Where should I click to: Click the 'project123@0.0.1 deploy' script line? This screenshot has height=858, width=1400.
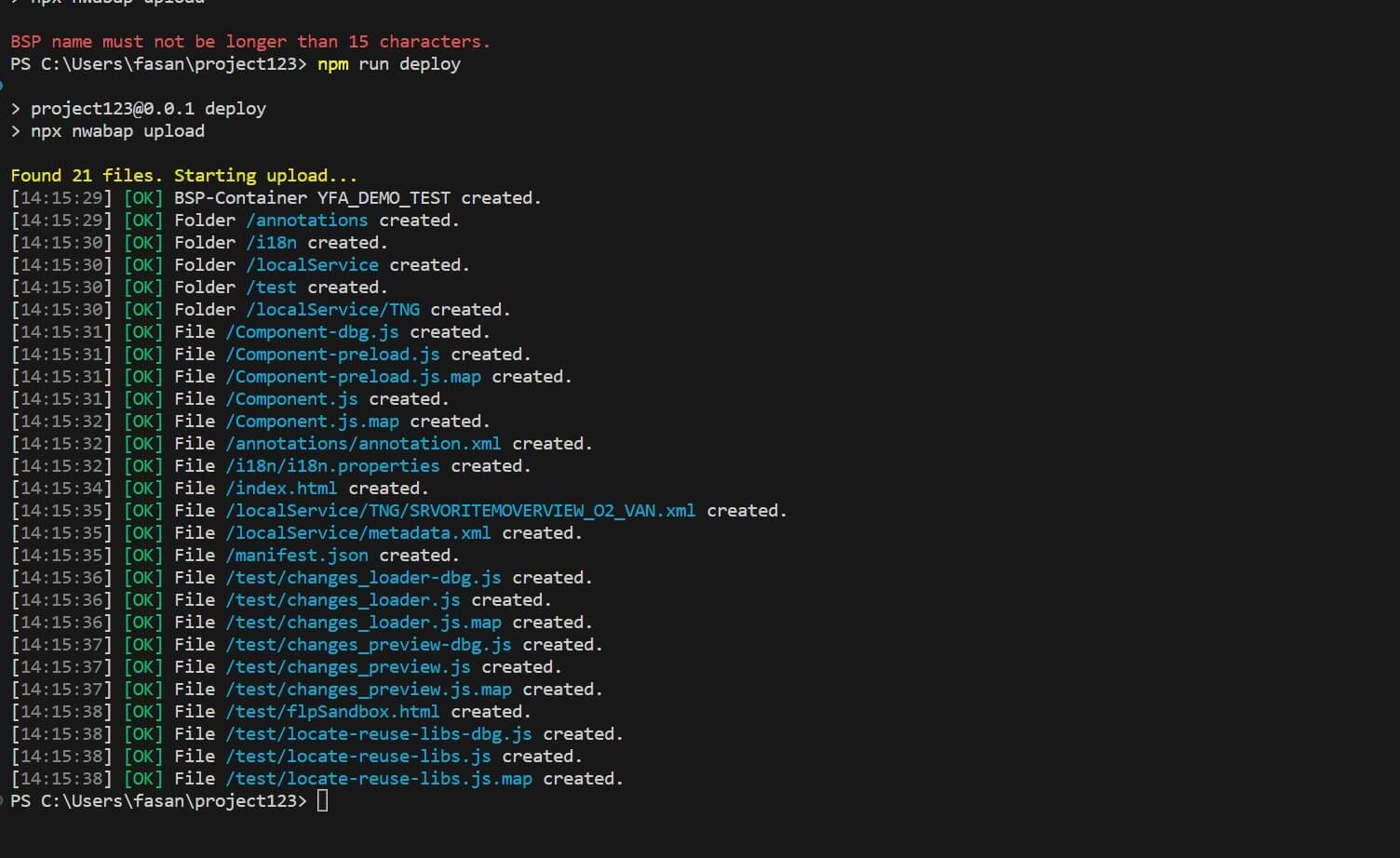(148, 109)
